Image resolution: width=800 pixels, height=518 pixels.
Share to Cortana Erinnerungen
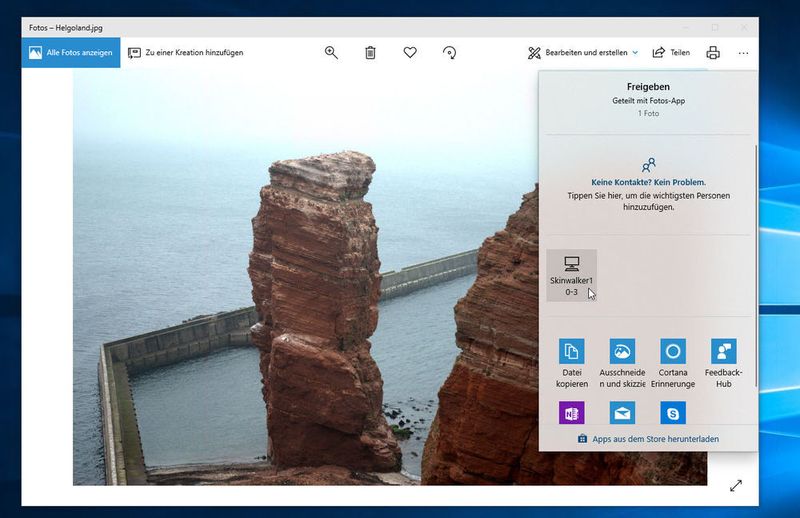(x=673, y=363)
